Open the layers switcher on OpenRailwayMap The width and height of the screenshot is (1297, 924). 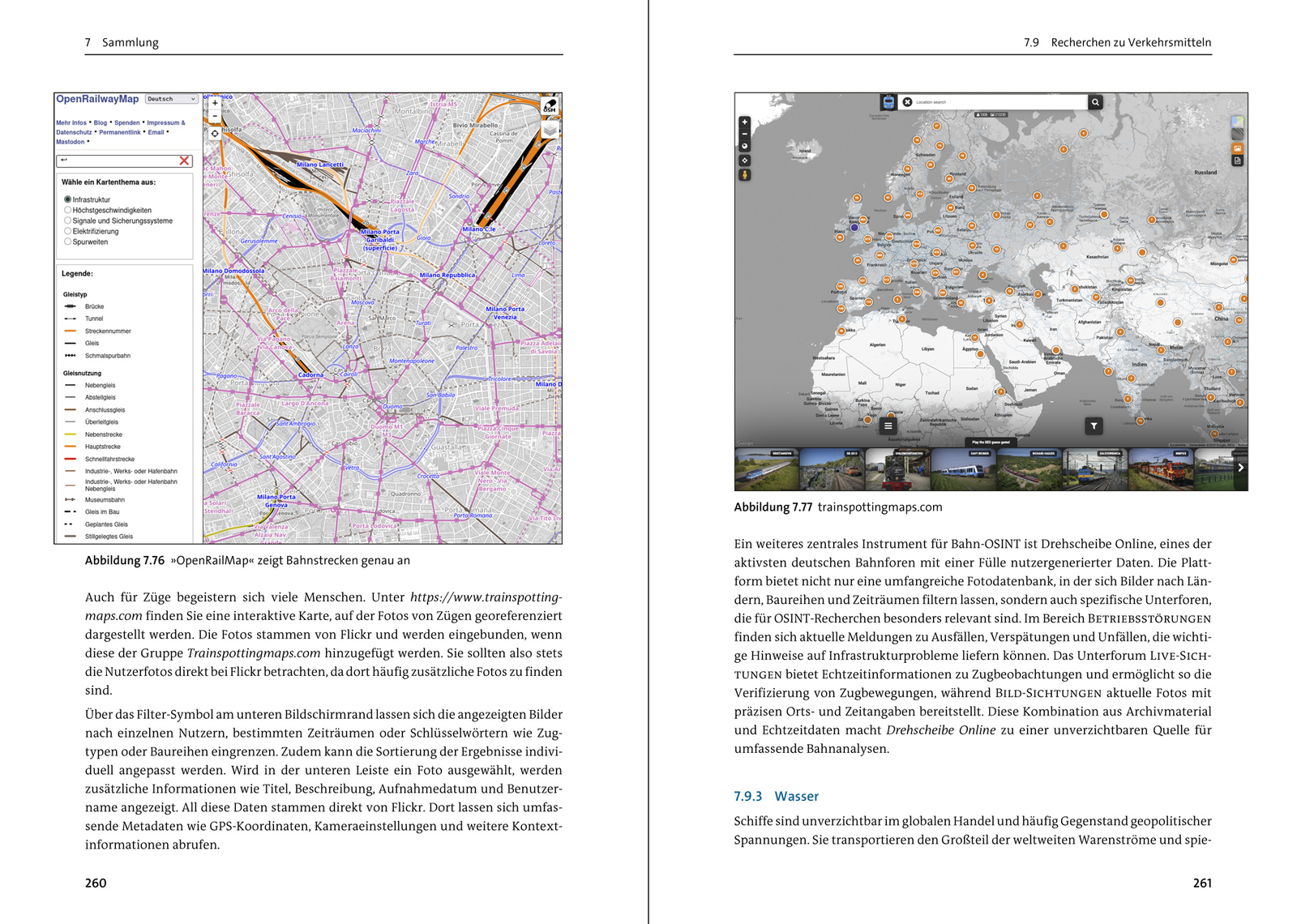pyautogui.click(x=550, y=130)
